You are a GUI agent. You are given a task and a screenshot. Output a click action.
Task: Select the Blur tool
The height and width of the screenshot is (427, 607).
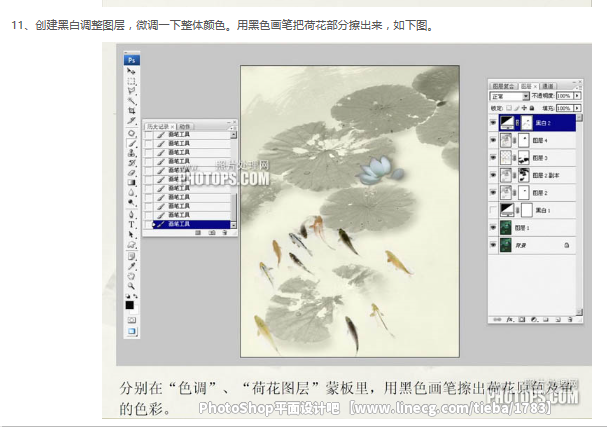pos(131,192)
